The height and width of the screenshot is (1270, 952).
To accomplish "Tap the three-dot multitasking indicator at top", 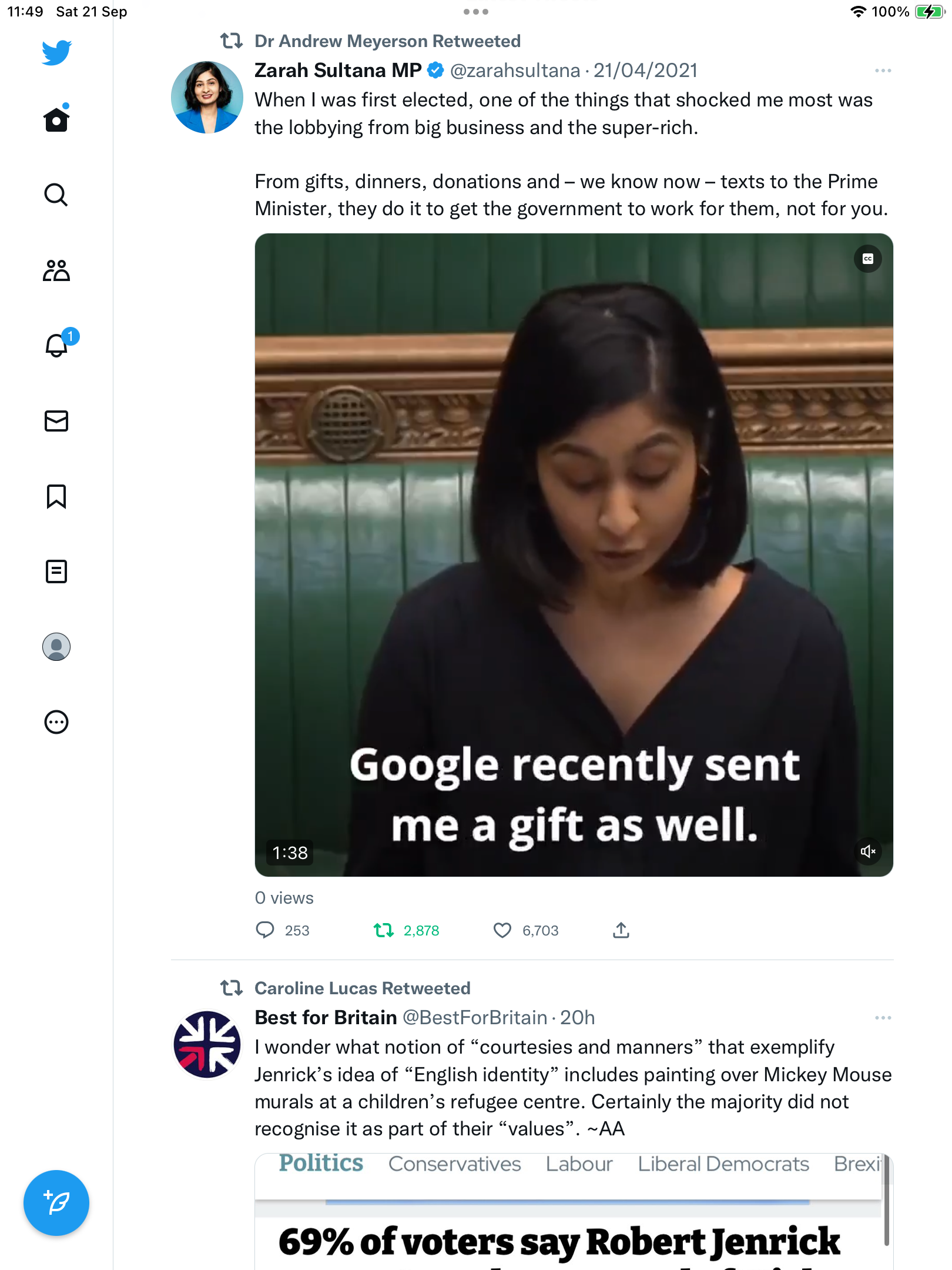I will pyautogui.click(x=475, y=12).
